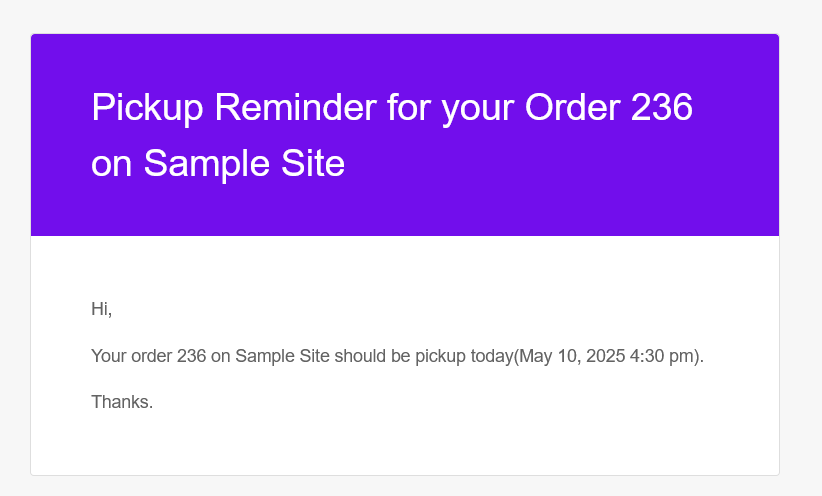Click the word "on" in the header title
Viewport: 822px width, 496px height.
click(x=111, y=164)
